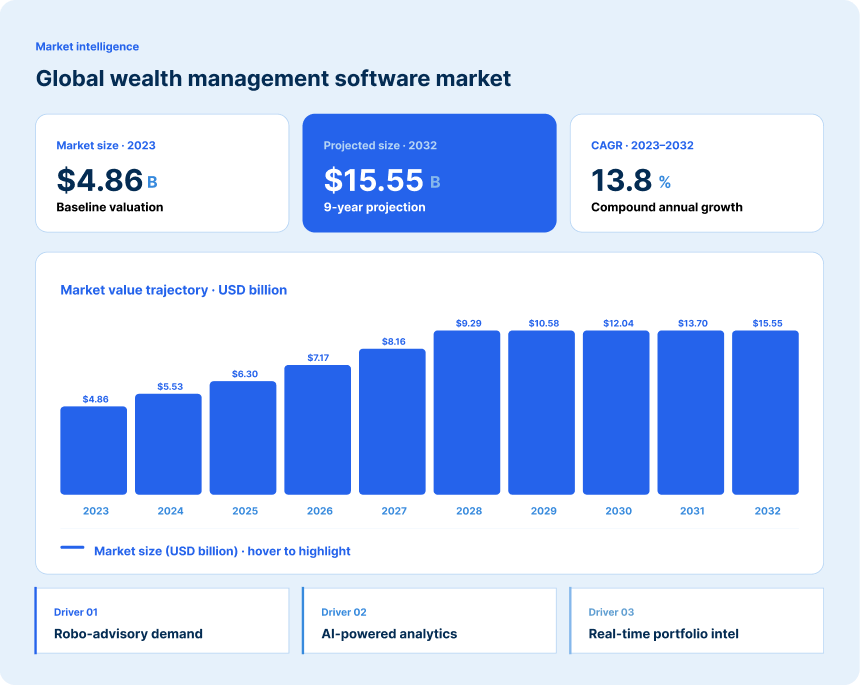Open the Real-time portfolio intel driver card
Image resolution: width=860 pixels, height=685 pixels.
(x=696, y=620)
